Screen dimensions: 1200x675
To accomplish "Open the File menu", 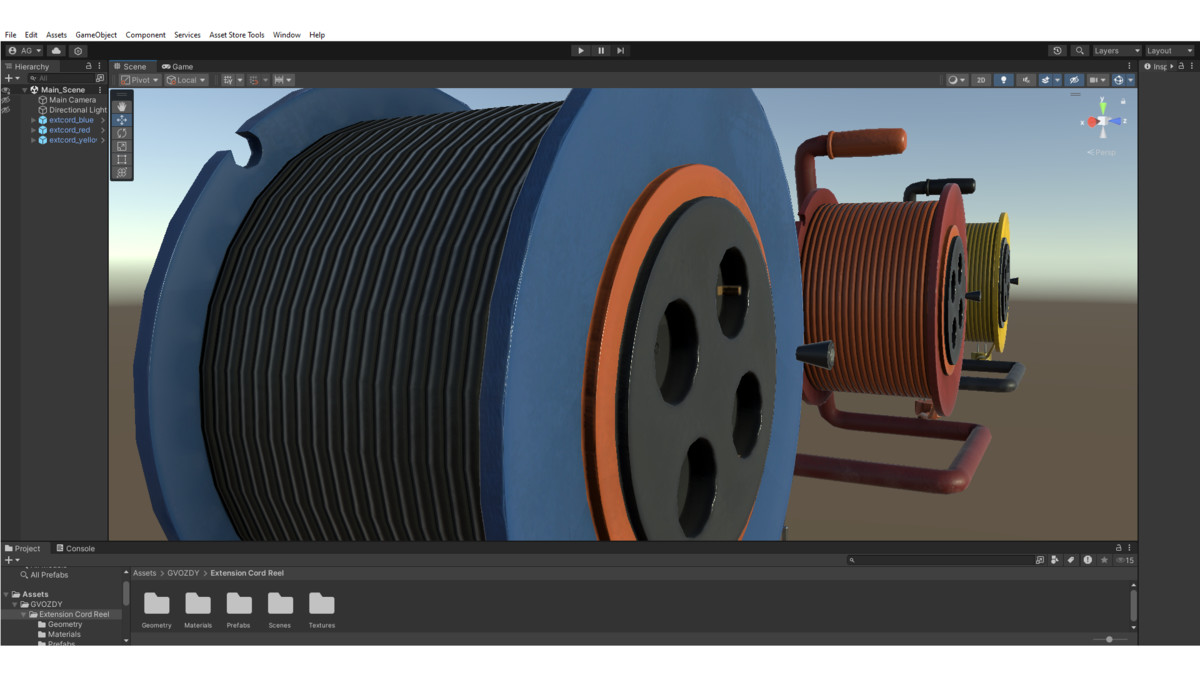I will click(11, 35).
